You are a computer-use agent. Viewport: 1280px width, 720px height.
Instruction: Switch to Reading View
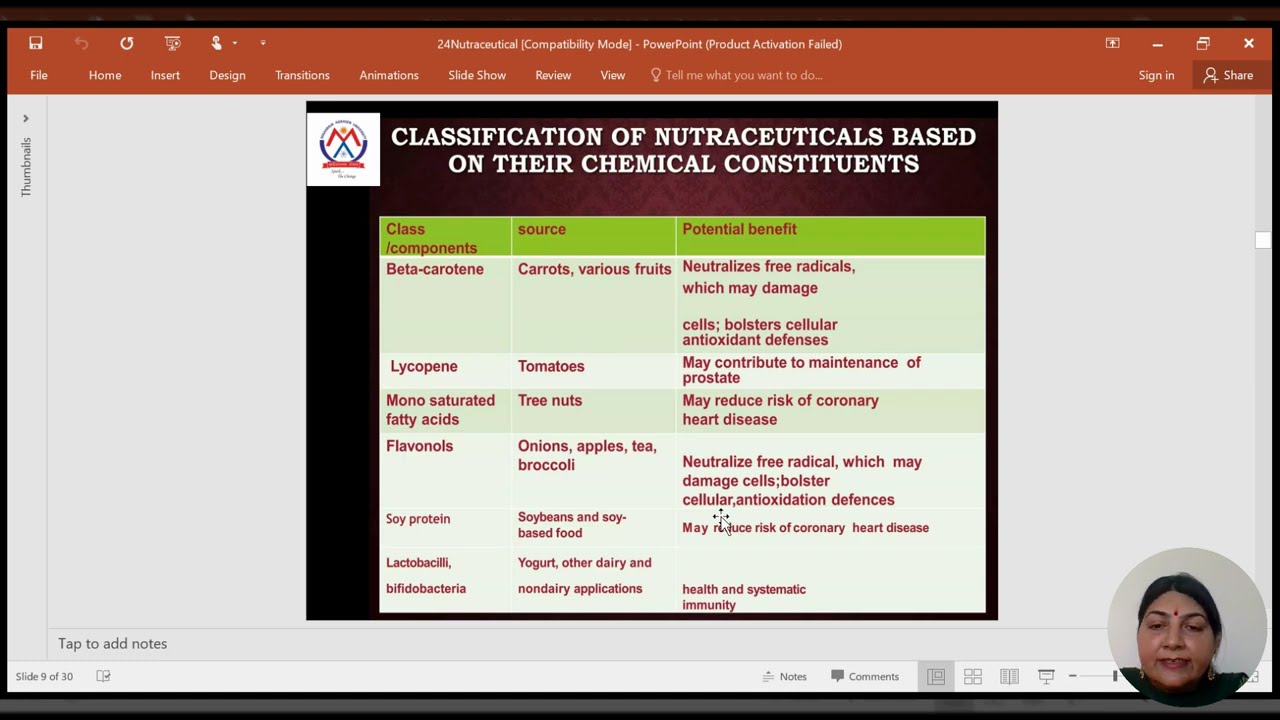[1009, 676]
